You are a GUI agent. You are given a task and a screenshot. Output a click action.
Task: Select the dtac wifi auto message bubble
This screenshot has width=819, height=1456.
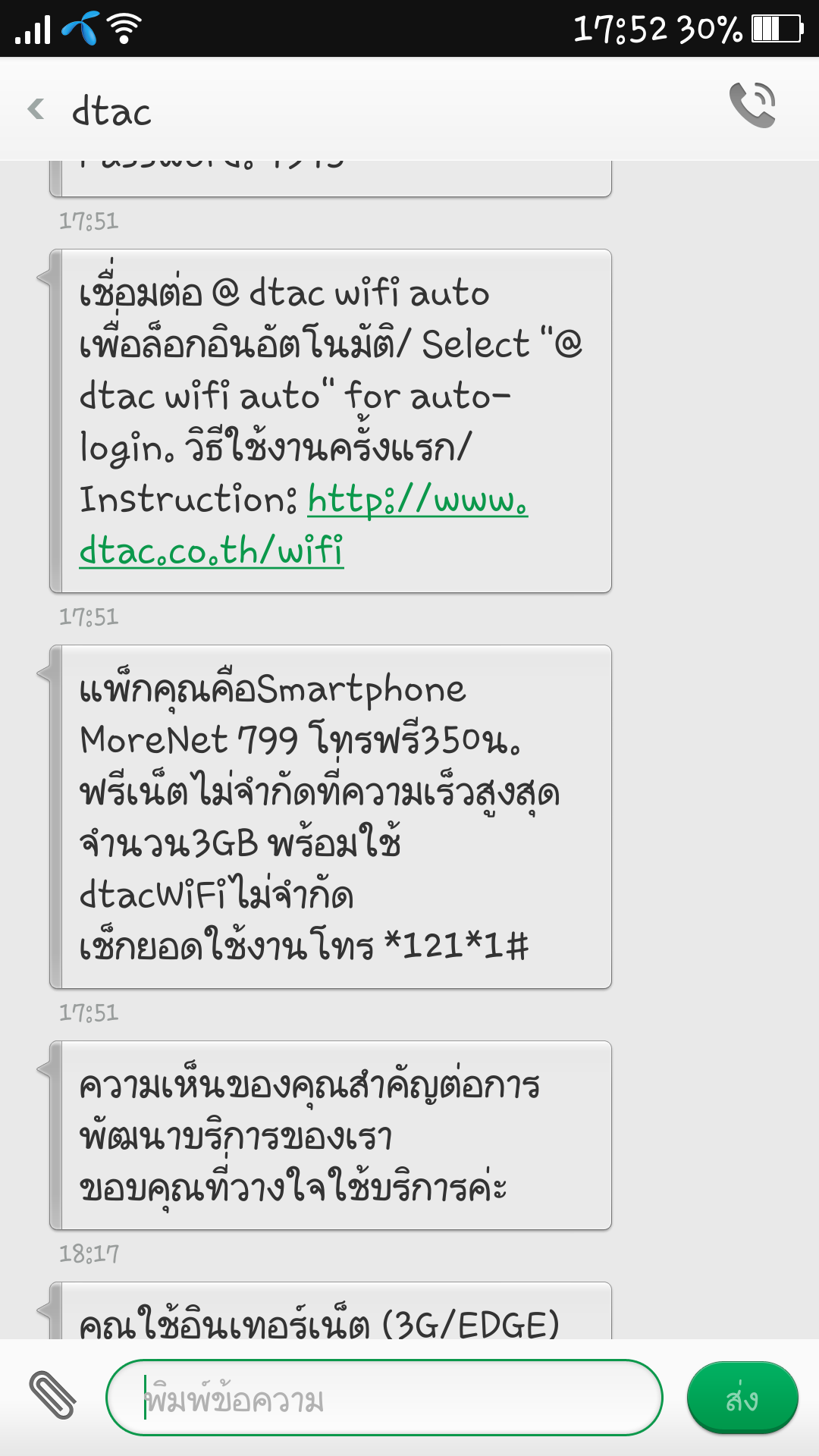[x=331, y=421]
